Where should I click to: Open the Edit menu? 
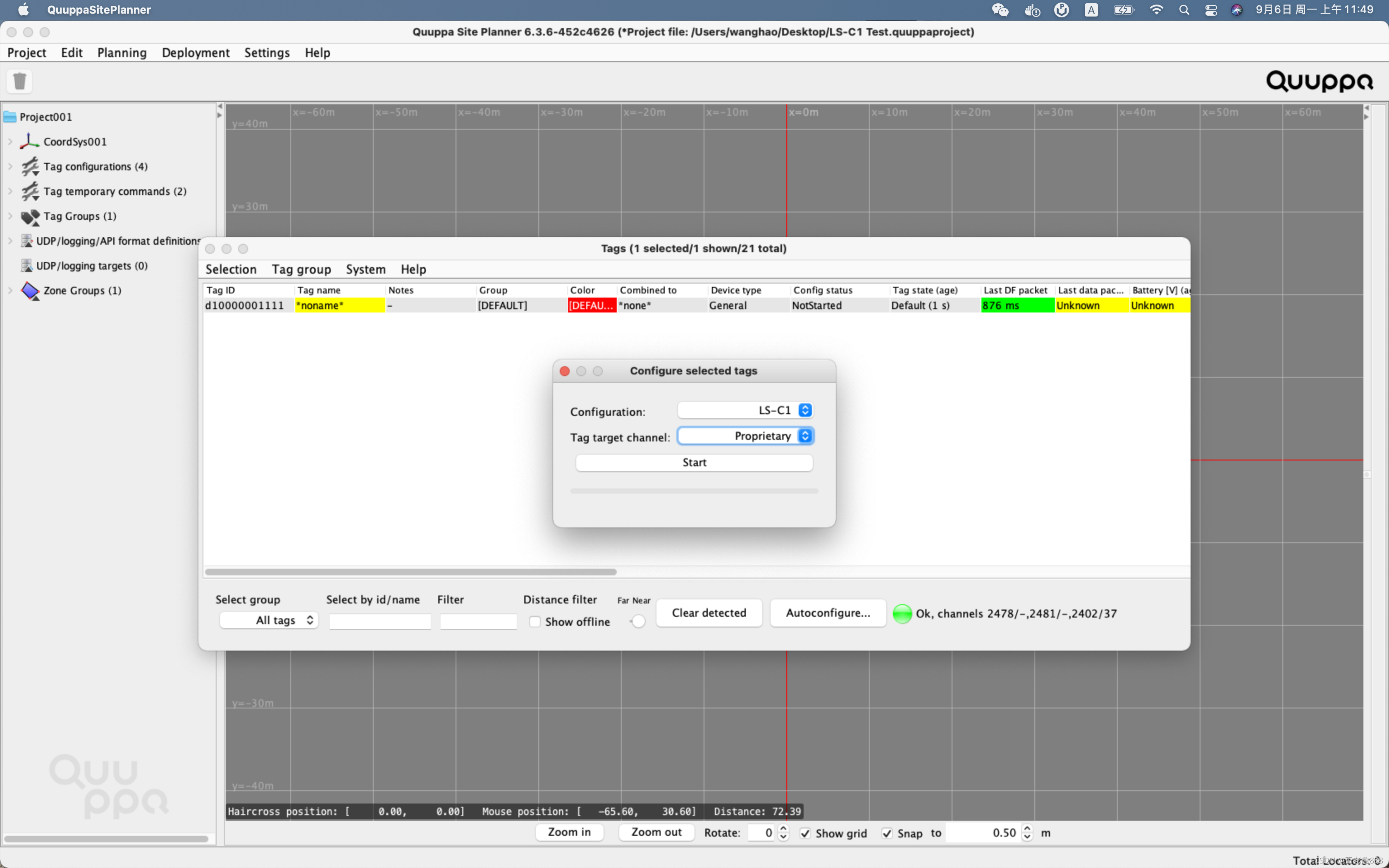(x=72, y=53)
